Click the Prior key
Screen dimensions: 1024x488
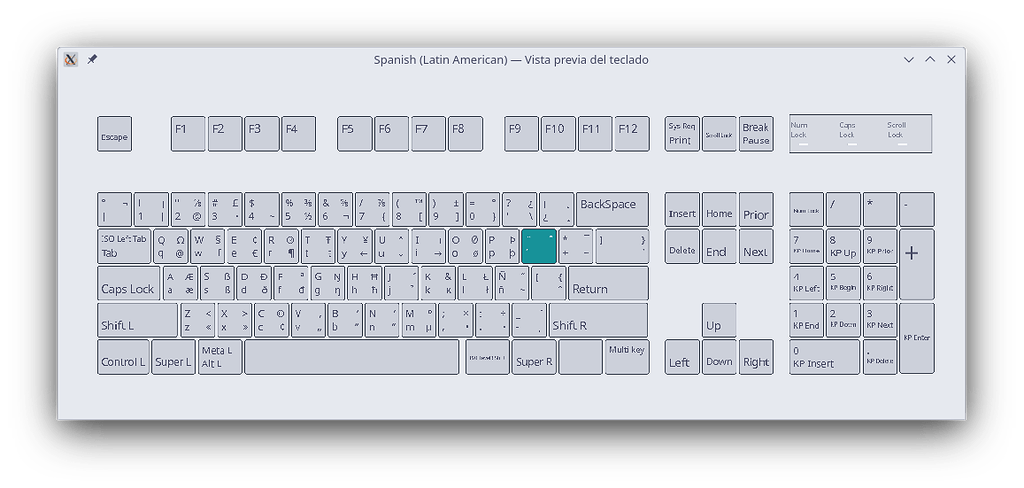click(x=756, y=210)
